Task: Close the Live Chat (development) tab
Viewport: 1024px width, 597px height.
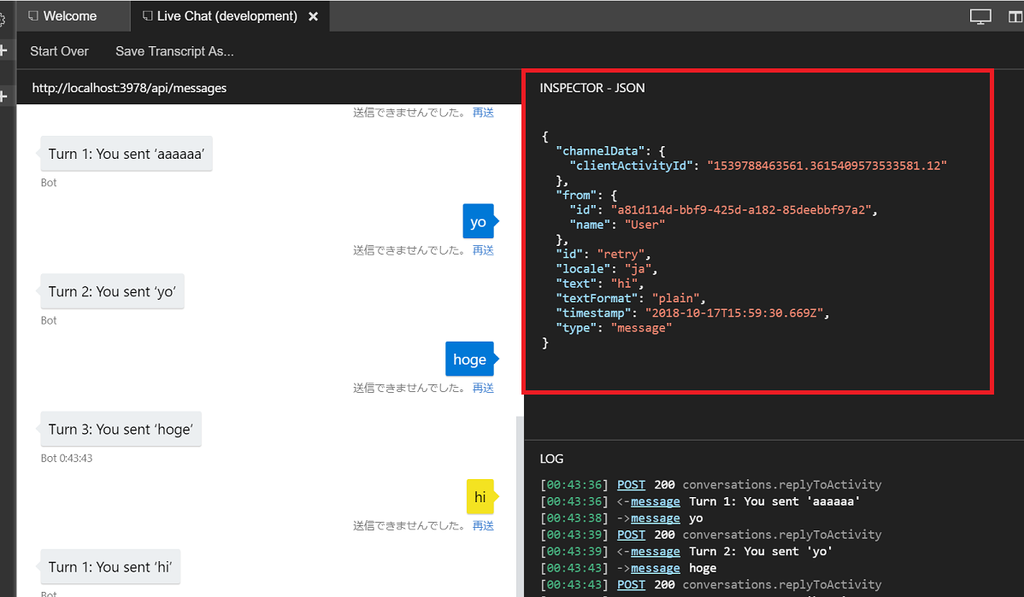Action: (x=313, y=17)
